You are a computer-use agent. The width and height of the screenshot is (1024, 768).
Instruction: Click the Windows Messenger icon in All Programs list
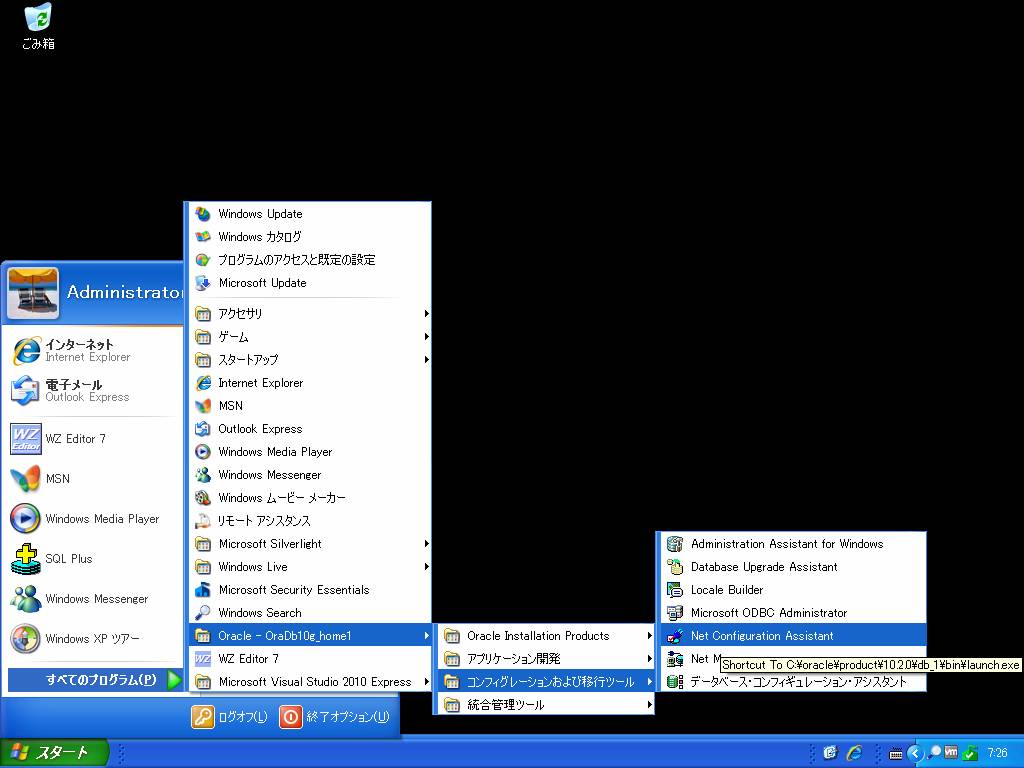[203, 475]
